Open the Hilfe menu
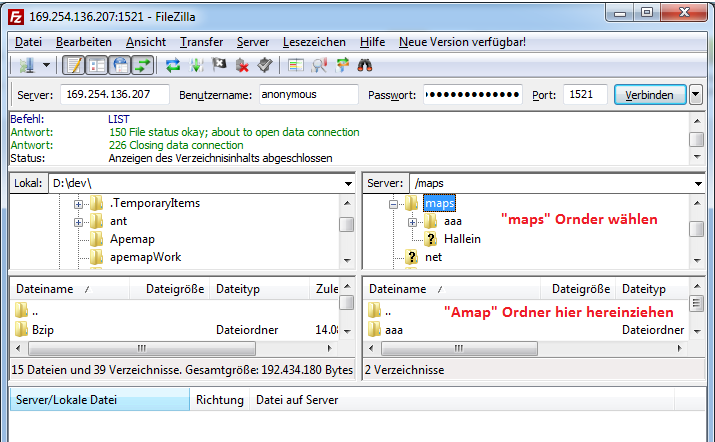 pos(373,42)
